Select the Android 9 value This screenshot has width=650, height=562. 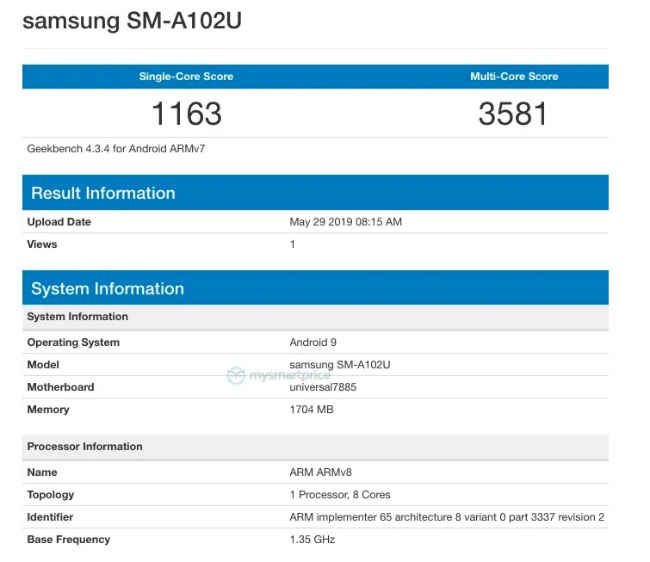click(313, 342)
